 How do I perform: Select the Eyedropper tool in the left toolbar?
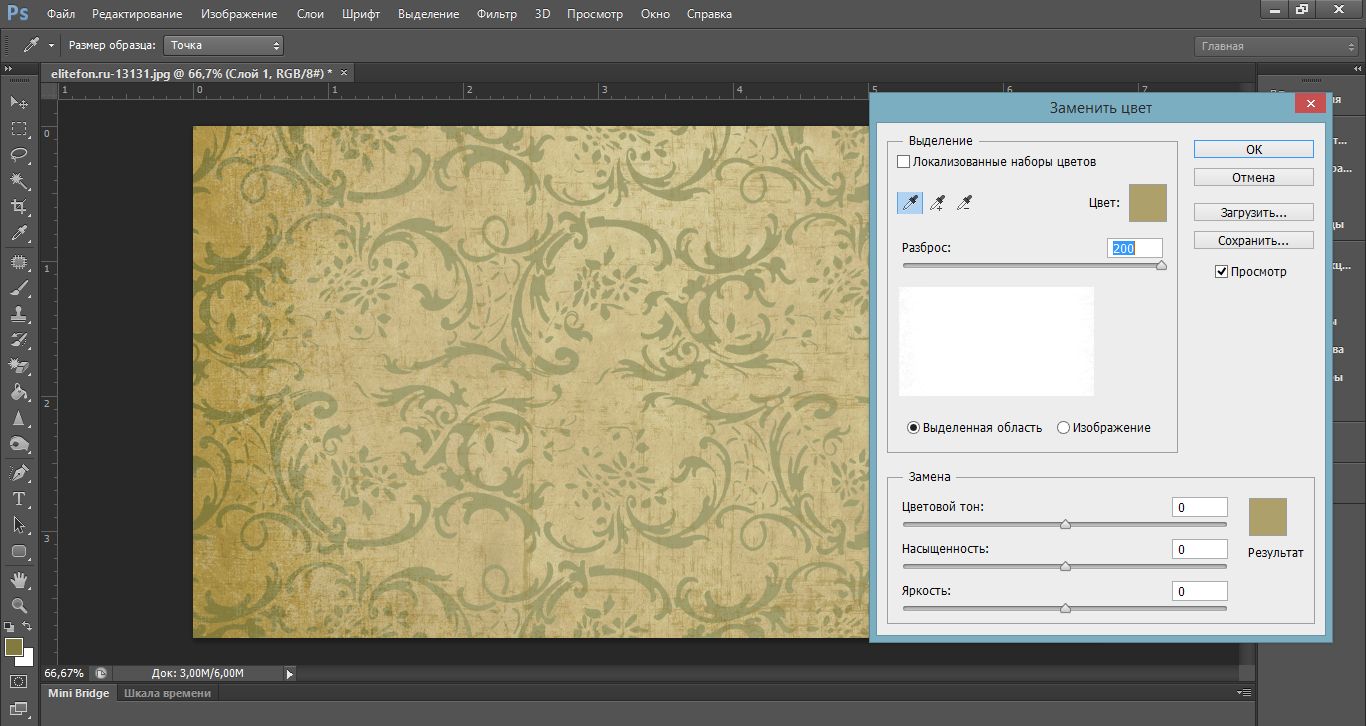coord(19,234)
